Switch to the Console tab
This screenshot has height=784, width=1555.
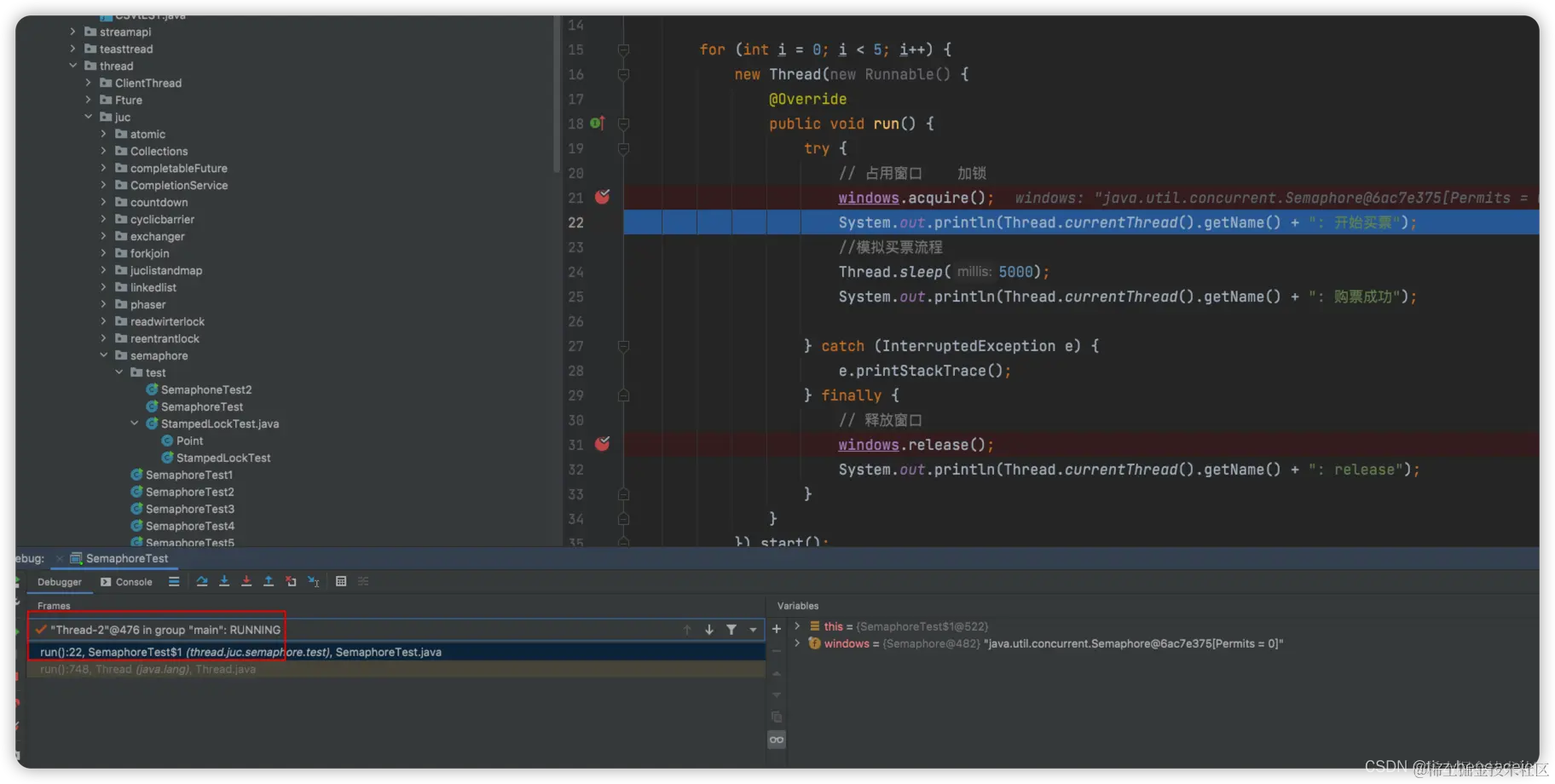tap(126, 582)
